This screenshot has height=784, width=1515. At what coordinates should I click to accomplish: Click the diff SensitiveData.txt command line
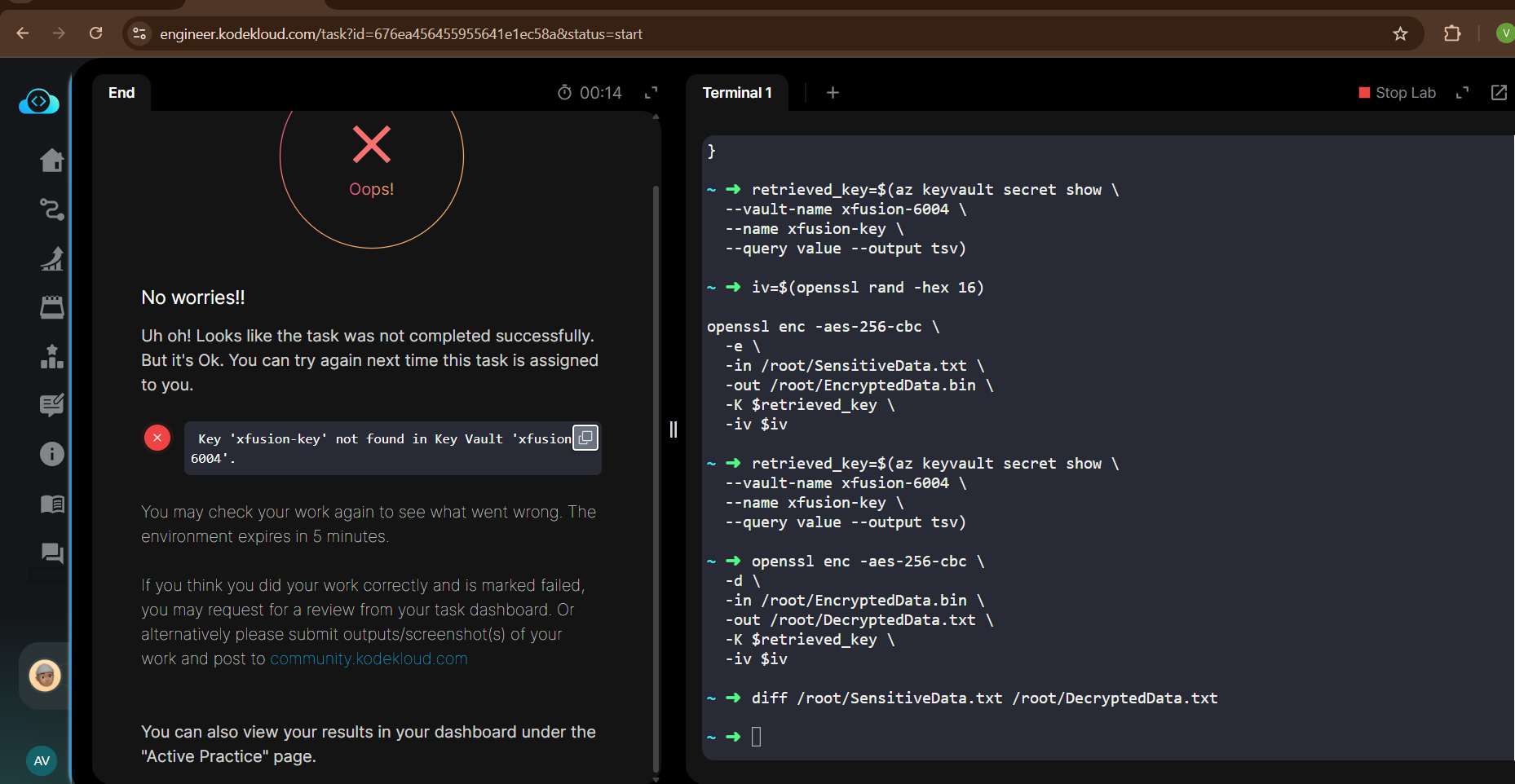click(x=984, y=698)
